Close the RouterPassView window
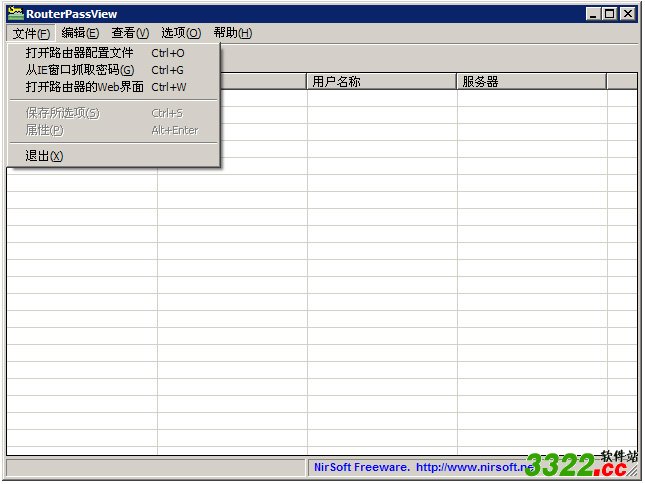 coord(628,14)
